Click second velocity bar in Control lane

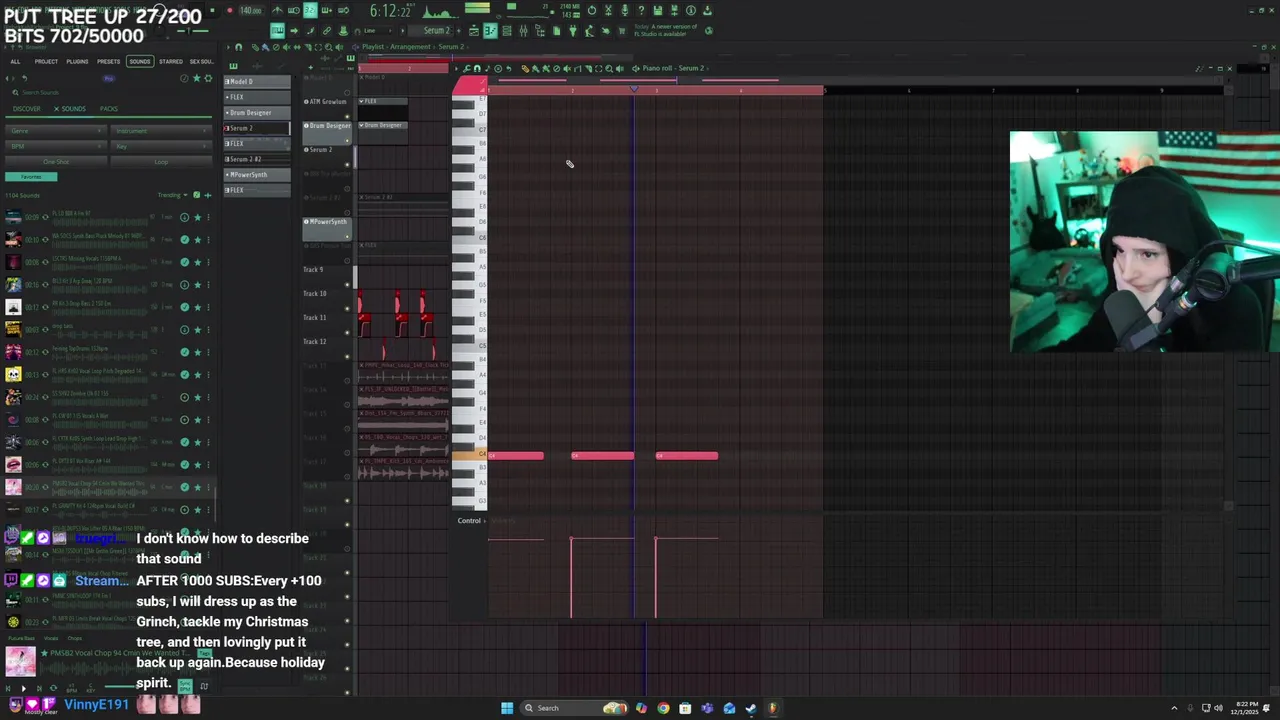(x=571, y=577)
